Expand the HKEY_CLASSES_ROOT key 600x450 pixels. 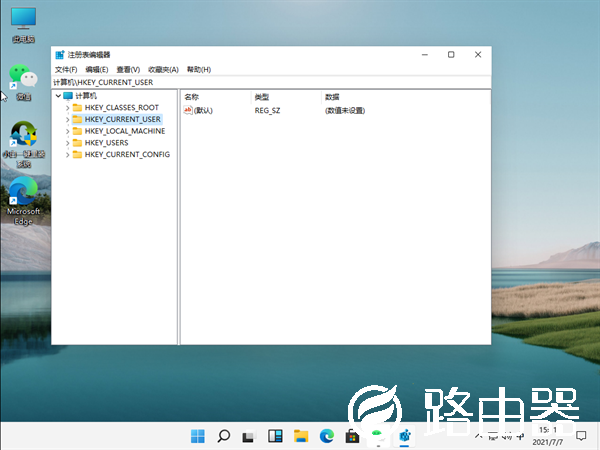(67, 108)
